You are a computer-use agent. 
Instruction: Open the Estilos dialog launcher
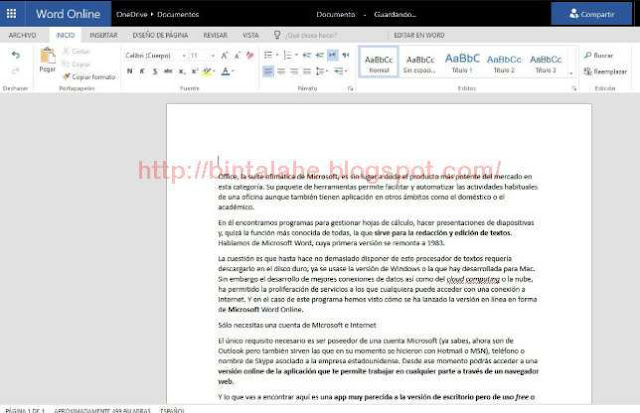[574, 88]
